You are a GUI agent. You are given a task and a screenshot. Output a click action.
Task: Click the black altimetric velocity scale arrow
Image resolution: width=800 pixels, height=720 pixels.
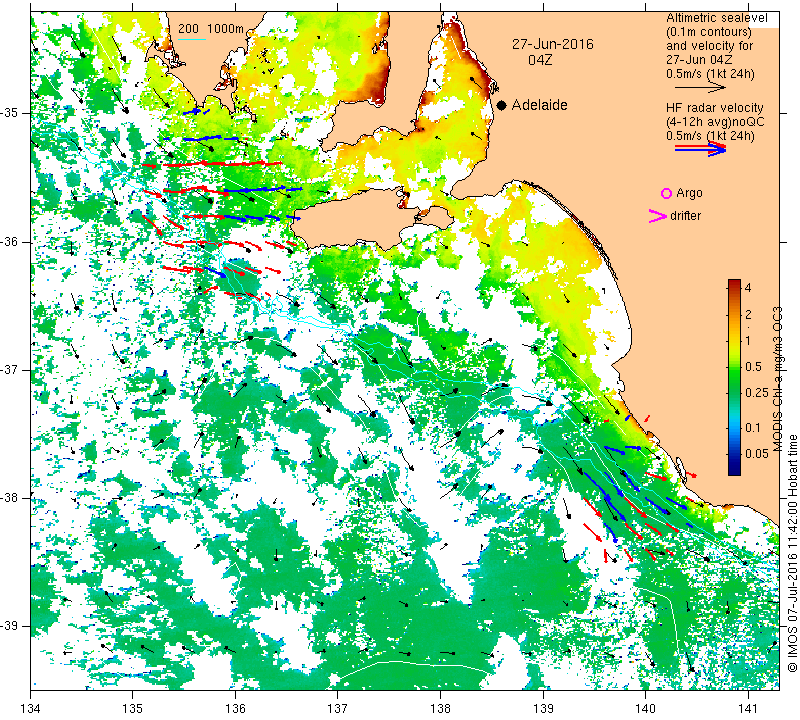[700, 88]
